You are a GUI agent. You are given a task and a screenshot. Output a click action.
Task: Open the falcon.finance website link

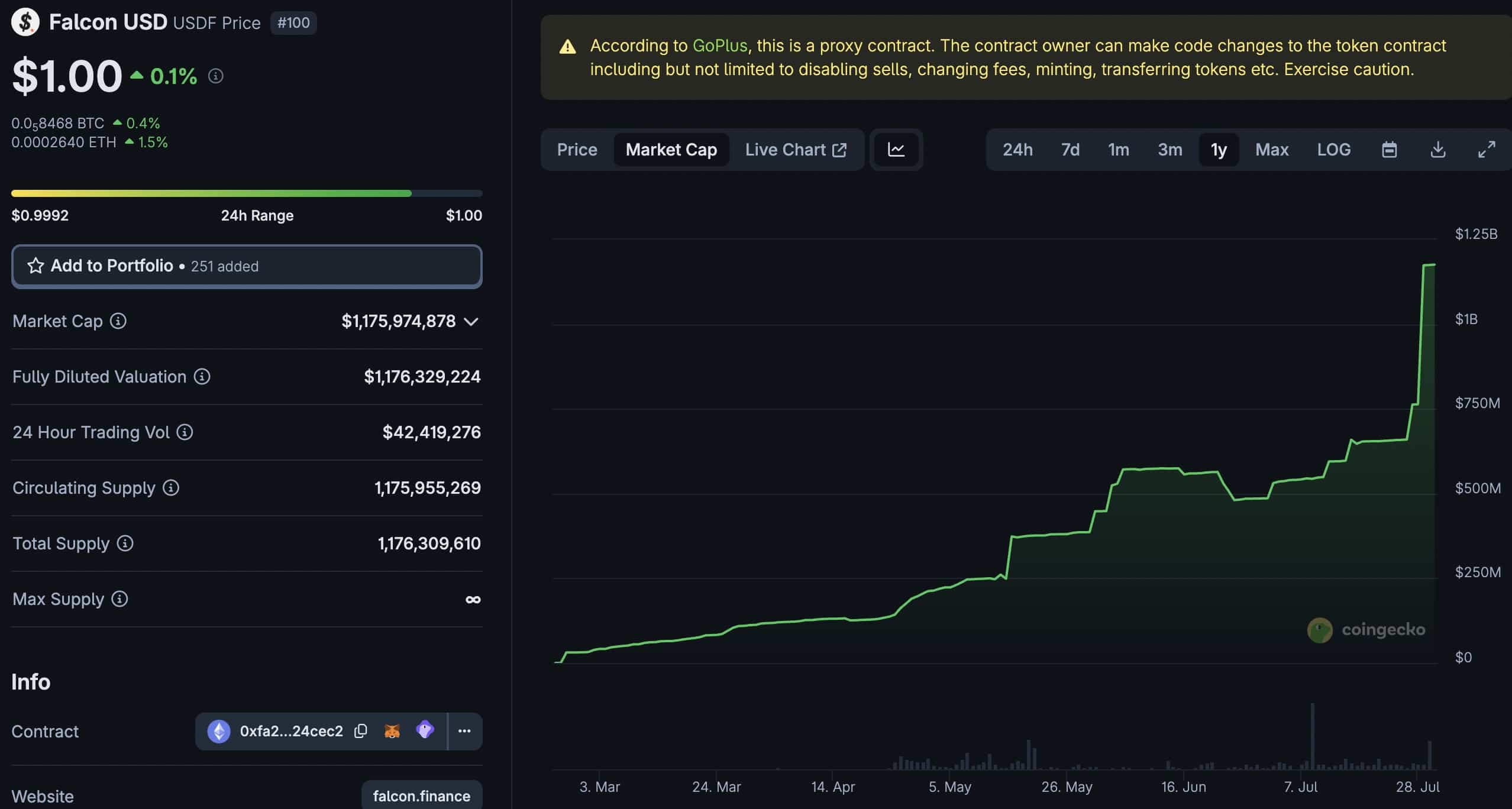pyautogui.click(x=422, y=796)
